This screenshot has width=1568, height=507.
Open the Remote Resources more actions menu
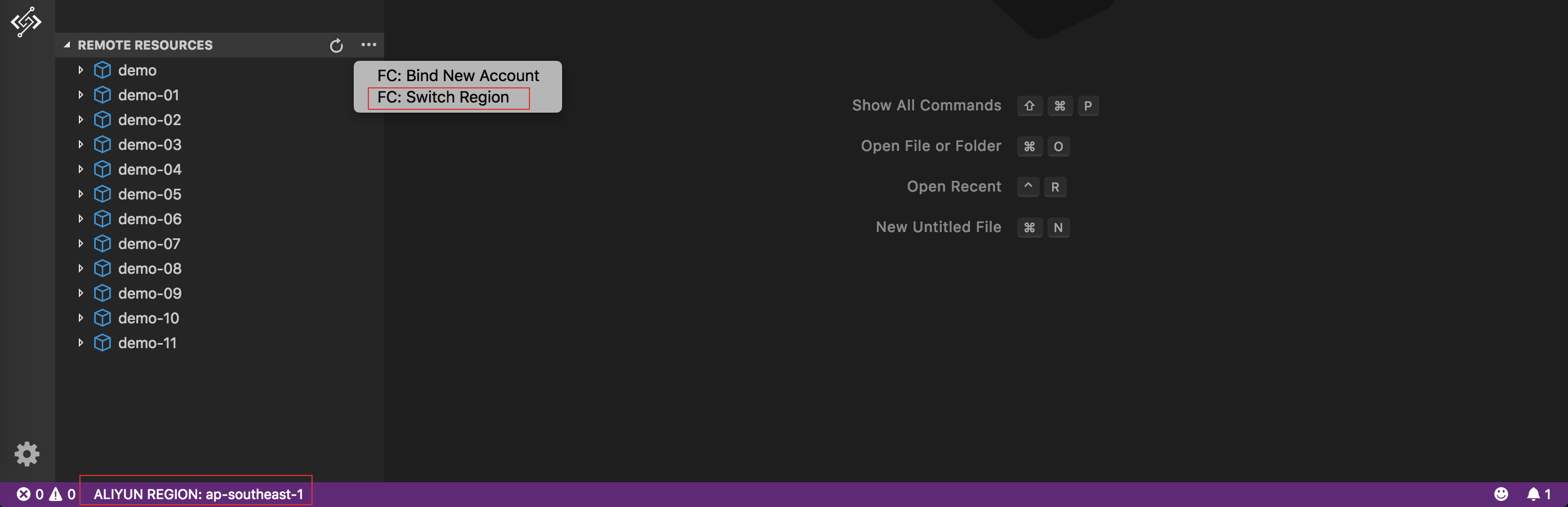coord(368,45)
